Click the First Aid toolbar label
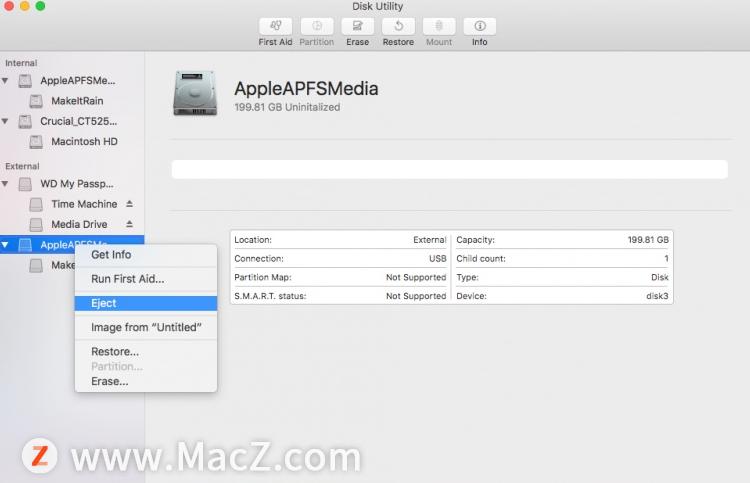 coord(275,42)
